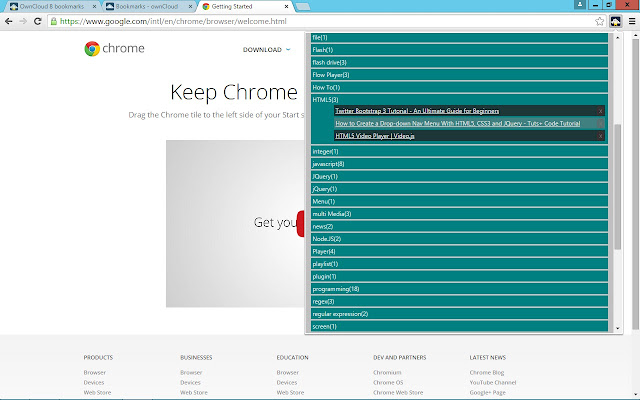Open the Chrome hamburger menu
Image resolution: width=640 pixels, height=400 pixels.
click(x=632, y=21)
